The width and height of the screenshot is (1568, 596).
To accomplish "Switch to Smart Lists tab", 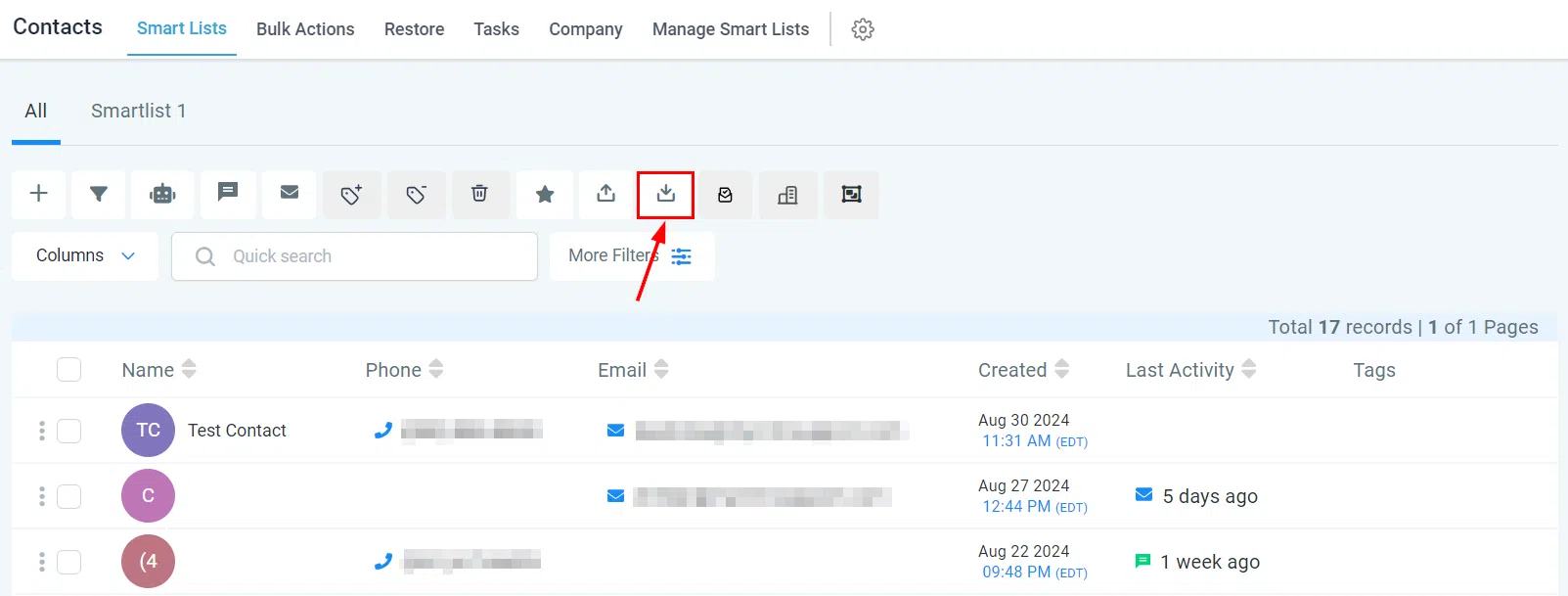I will [x=182, y=28].
